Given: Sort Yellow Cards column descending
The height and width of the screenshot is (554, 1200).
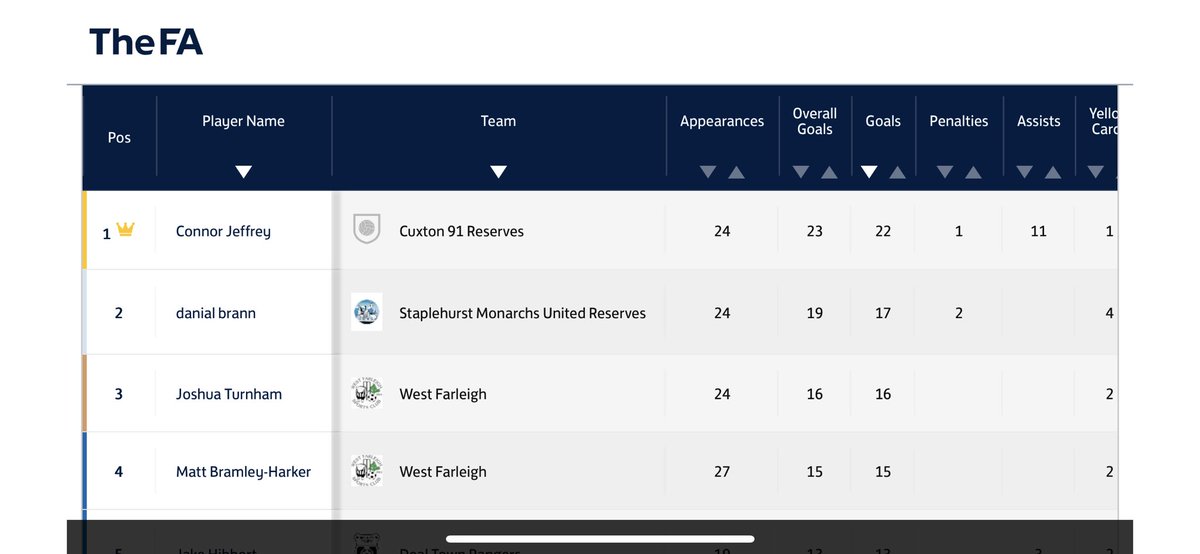Looking at the screenshot, I should click(1095, 172).
